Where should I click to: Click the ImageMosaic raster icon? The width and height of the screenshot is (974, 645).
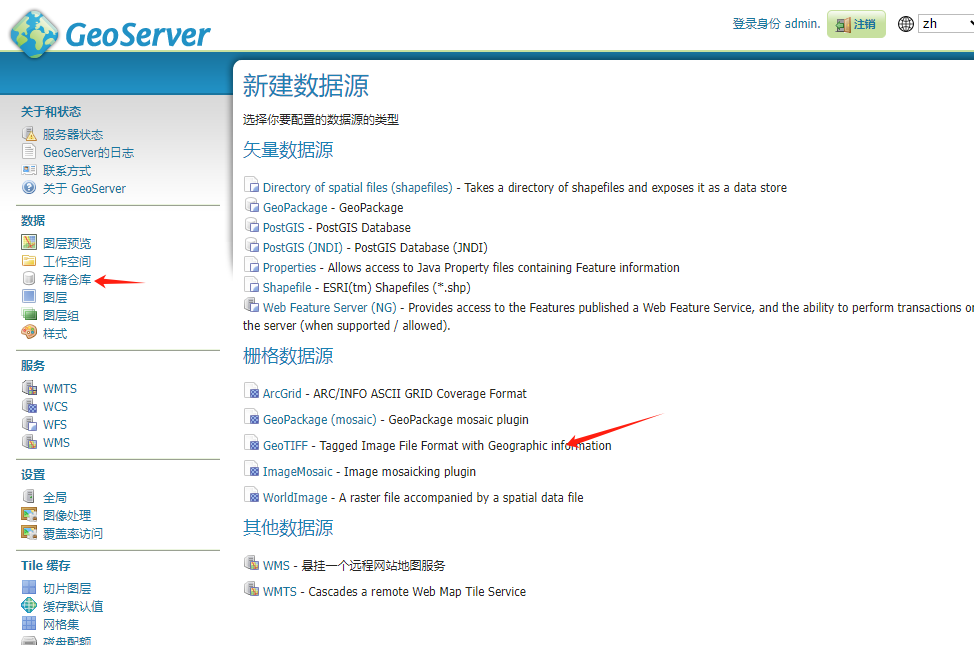pos(252,470)
